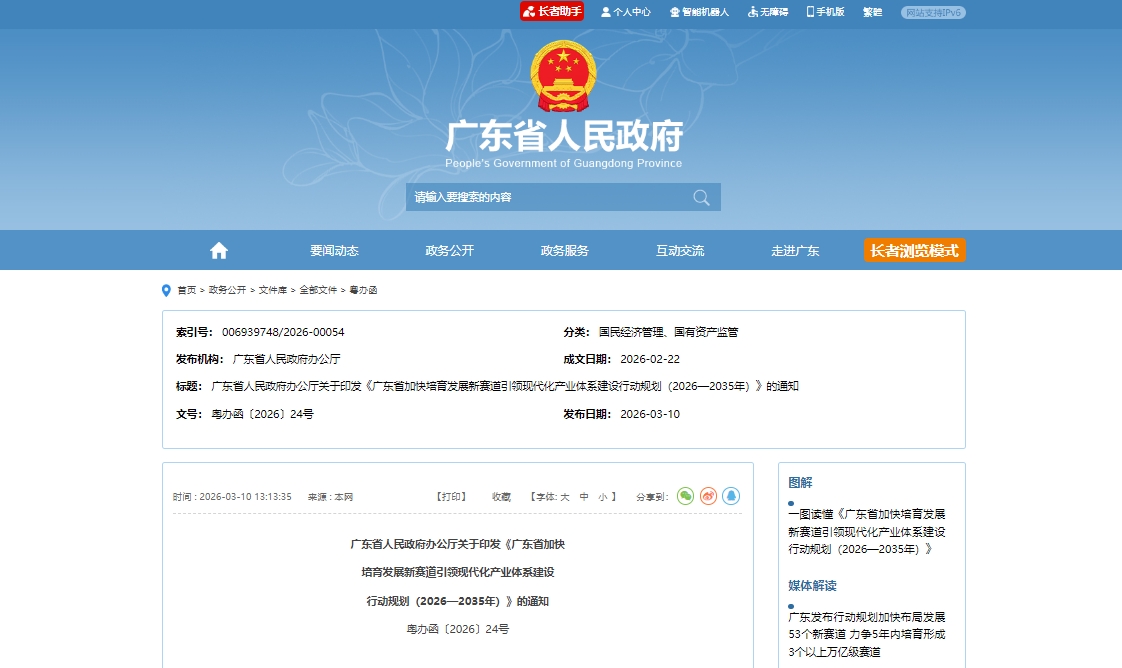
Task: Share article via Weibo icon
Action: click(x=708, y=496)
